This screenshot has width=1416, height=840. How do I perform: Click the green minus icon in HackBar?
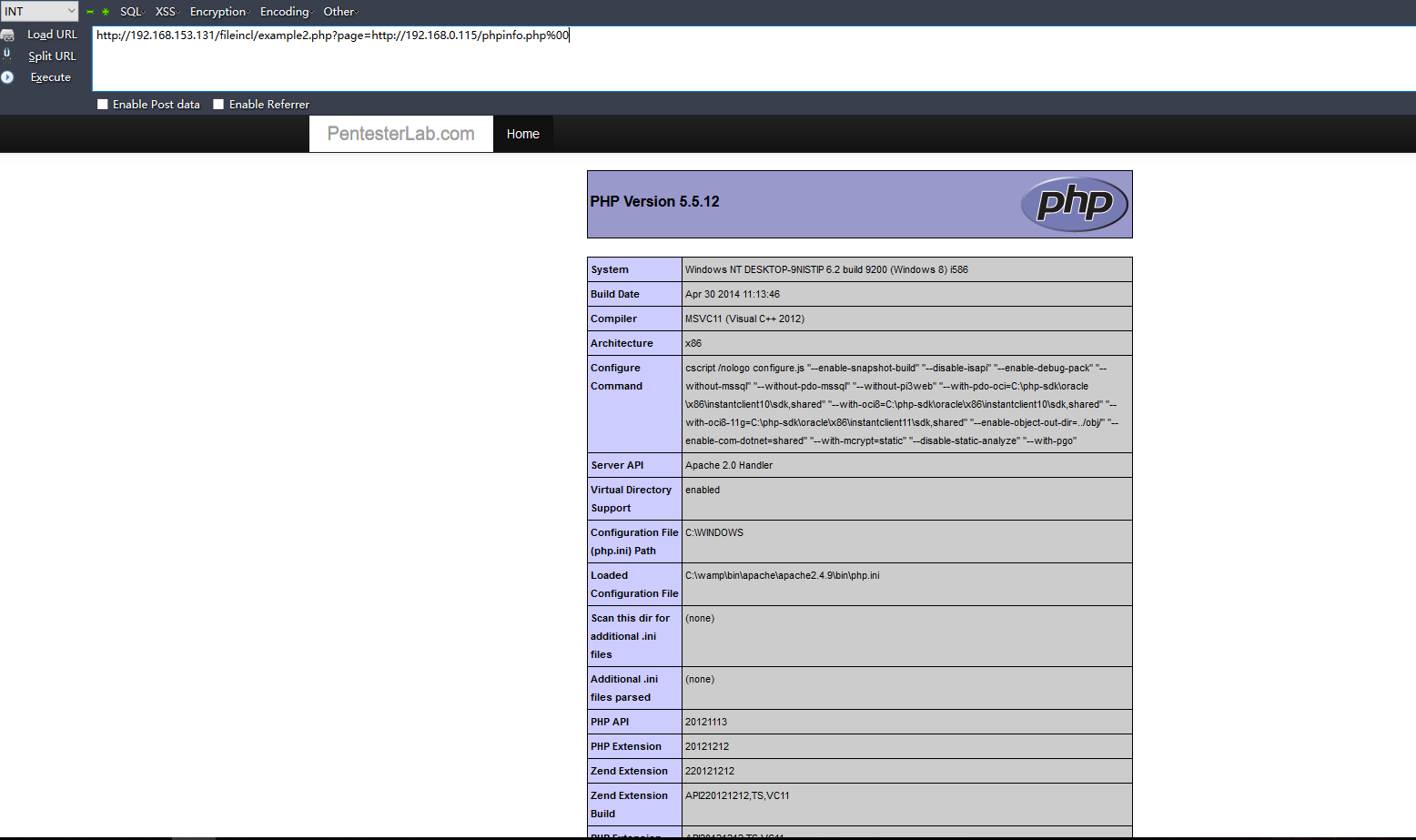[x=90, y=12]
